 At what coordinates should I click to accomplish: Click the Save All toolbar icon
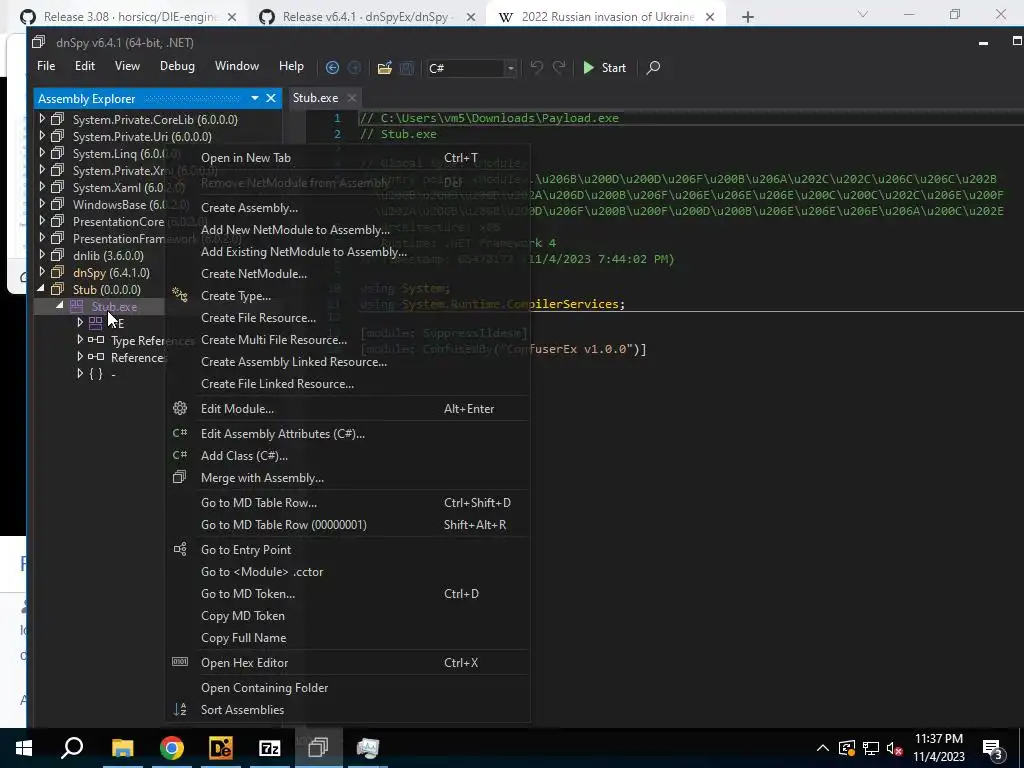pyautogui.click(x=406, y=67)
